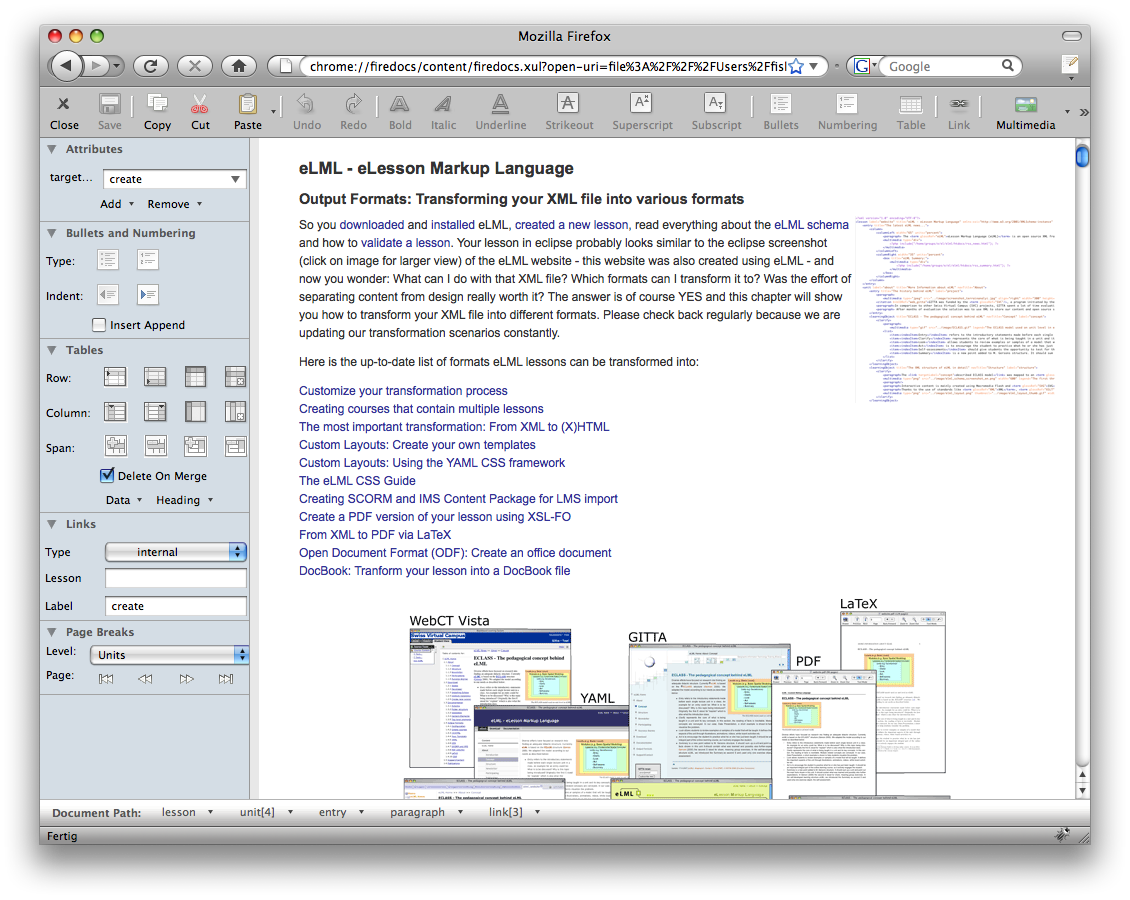The image size is (1130, 900).
Task: Follow the 'eLML schema' link
Action: 811,225
